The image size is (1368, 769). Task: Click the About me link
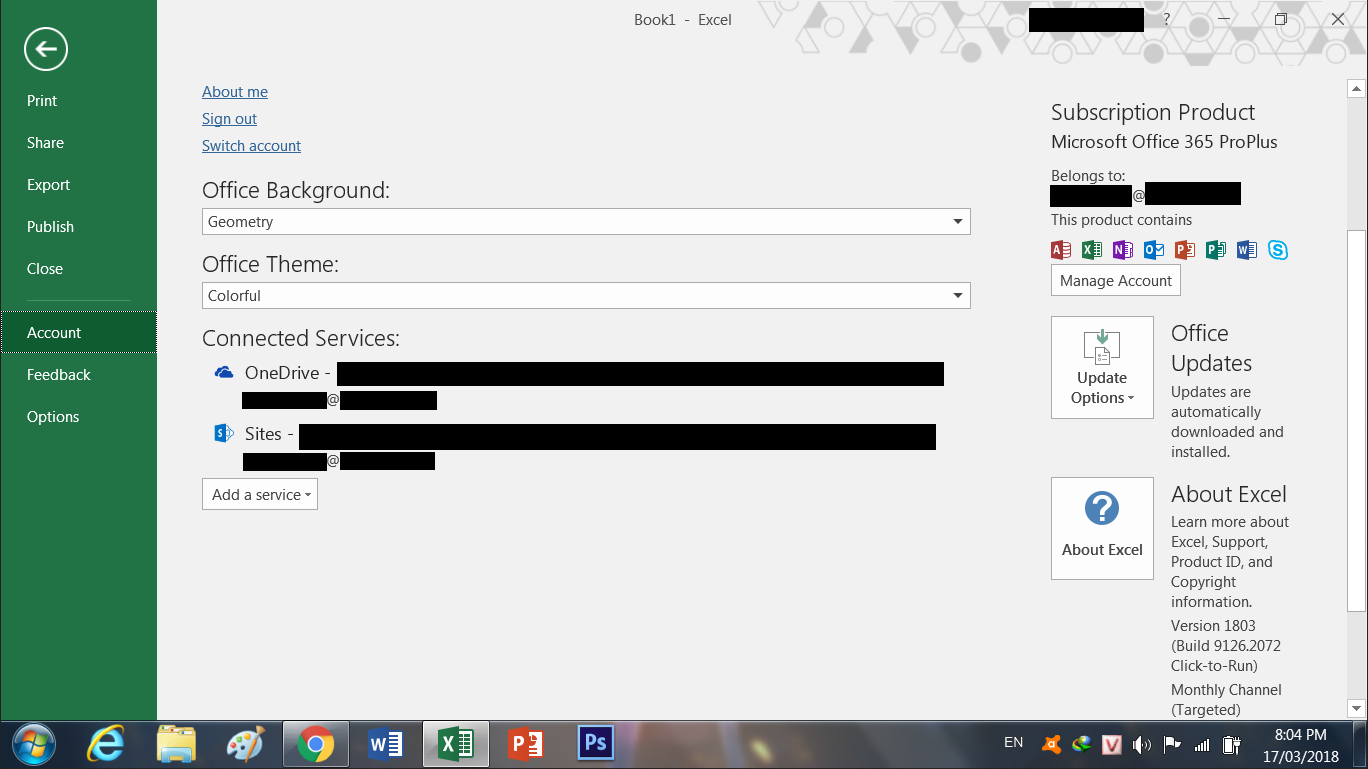[x=235, y=92]
